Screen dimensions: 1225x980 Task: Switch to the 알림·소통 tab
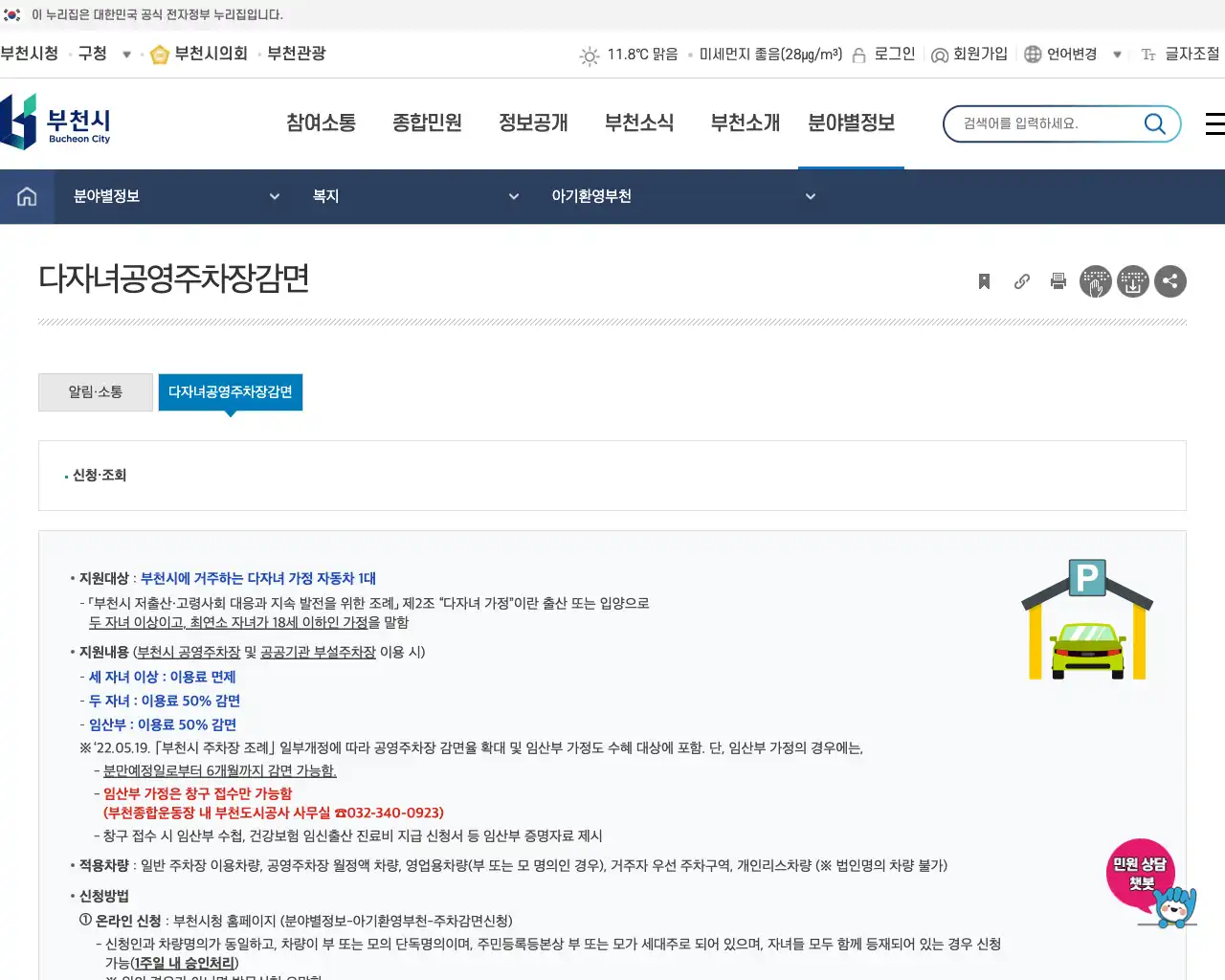pyautogui.click(x=95, y=391)
